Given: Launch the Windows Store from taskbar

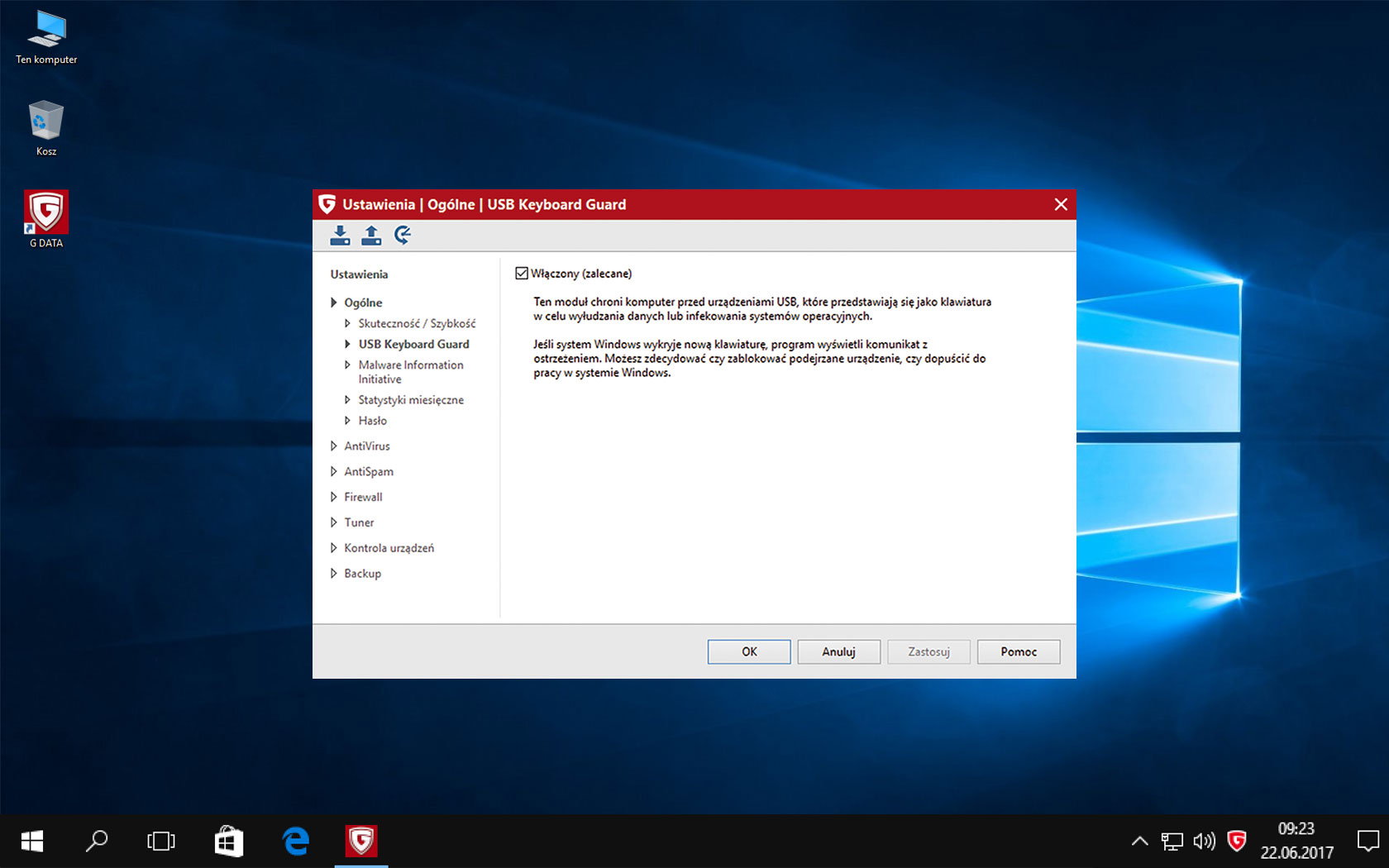Looking at the screenshot, I should click(x=228, y=842).
